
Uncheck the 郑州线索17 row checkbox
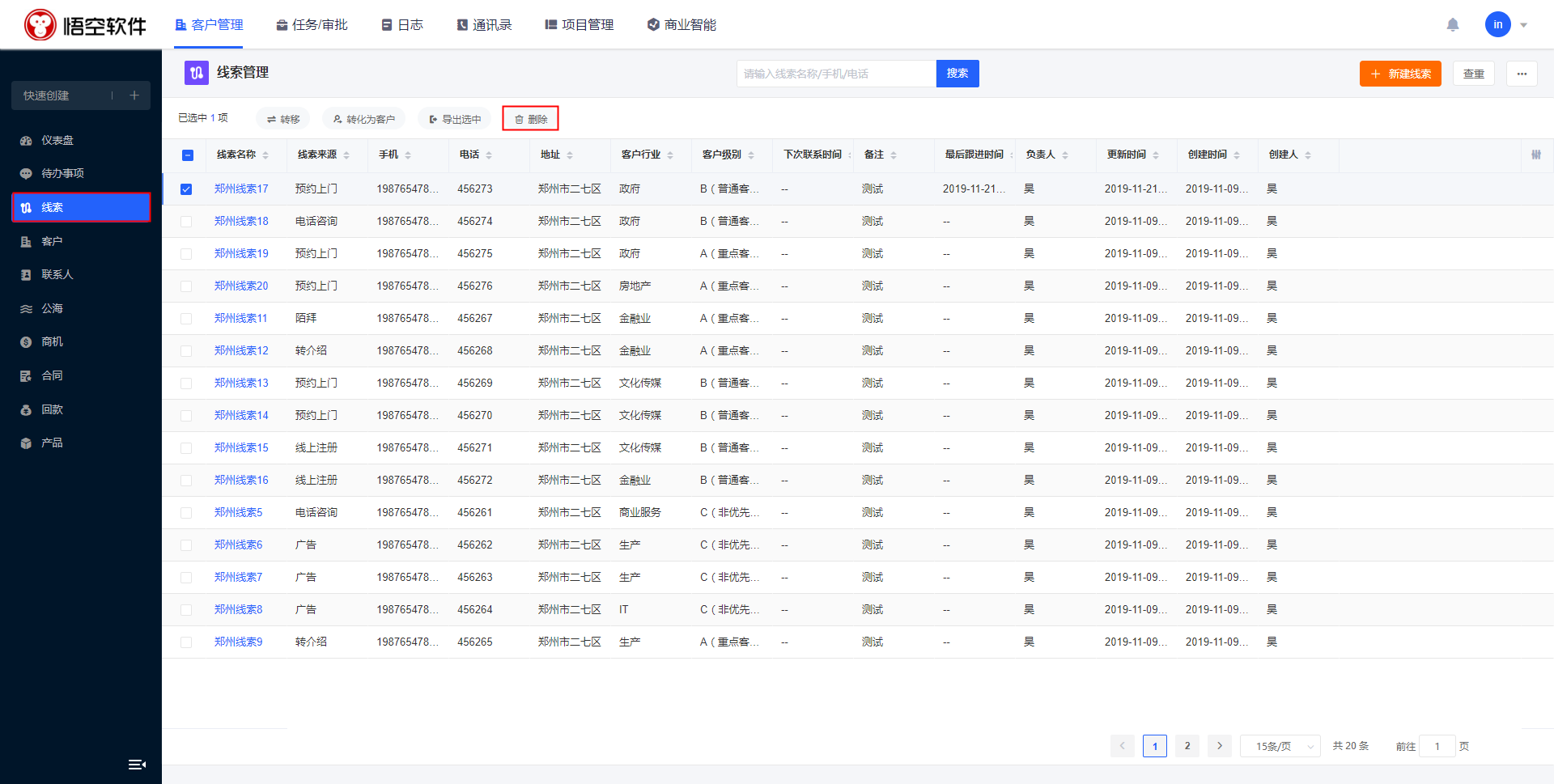pos(186,189)
